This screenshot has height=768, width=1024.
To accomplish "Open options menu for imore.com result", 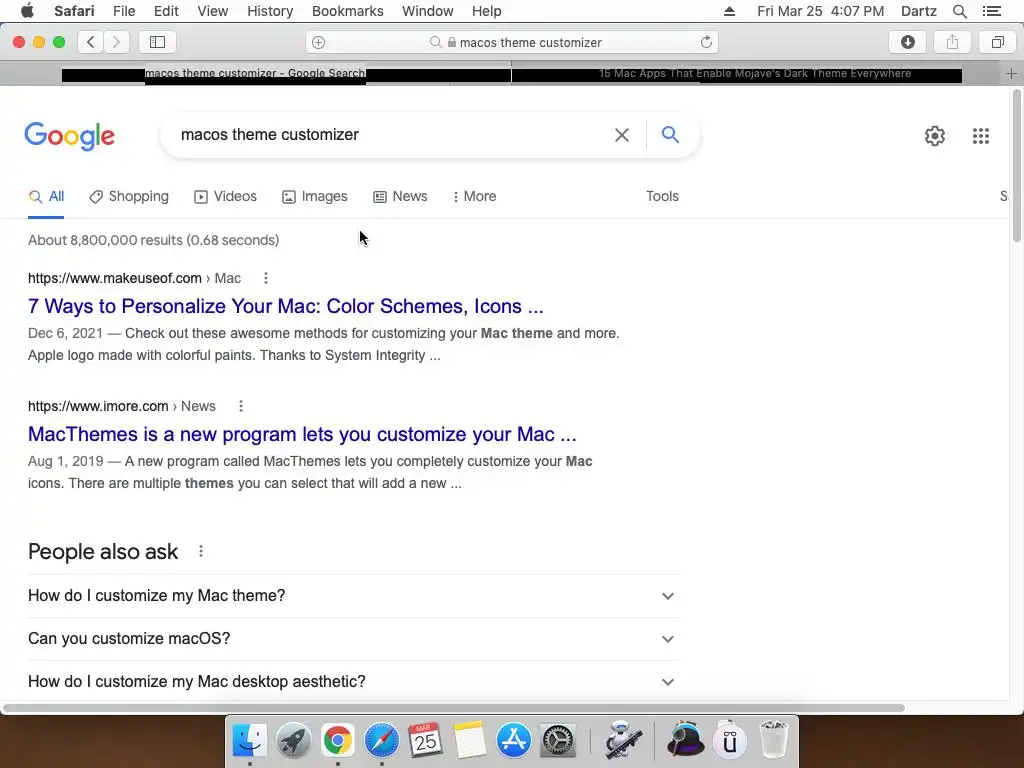I will [241, 406].
